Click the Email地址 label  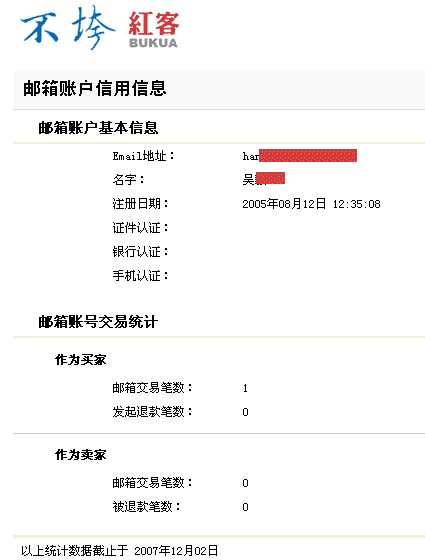[x=144, y=156]
